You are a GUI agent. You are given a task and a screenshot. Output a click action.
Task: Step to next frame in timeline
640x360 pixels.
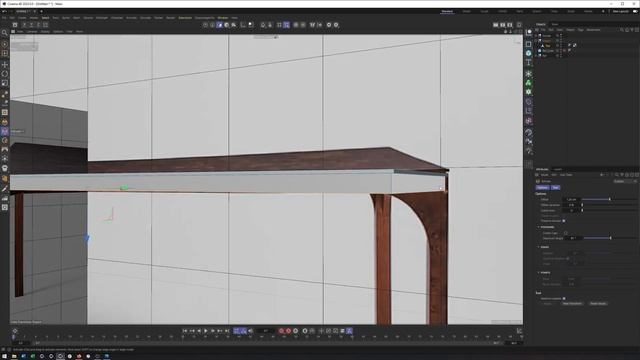213,331
